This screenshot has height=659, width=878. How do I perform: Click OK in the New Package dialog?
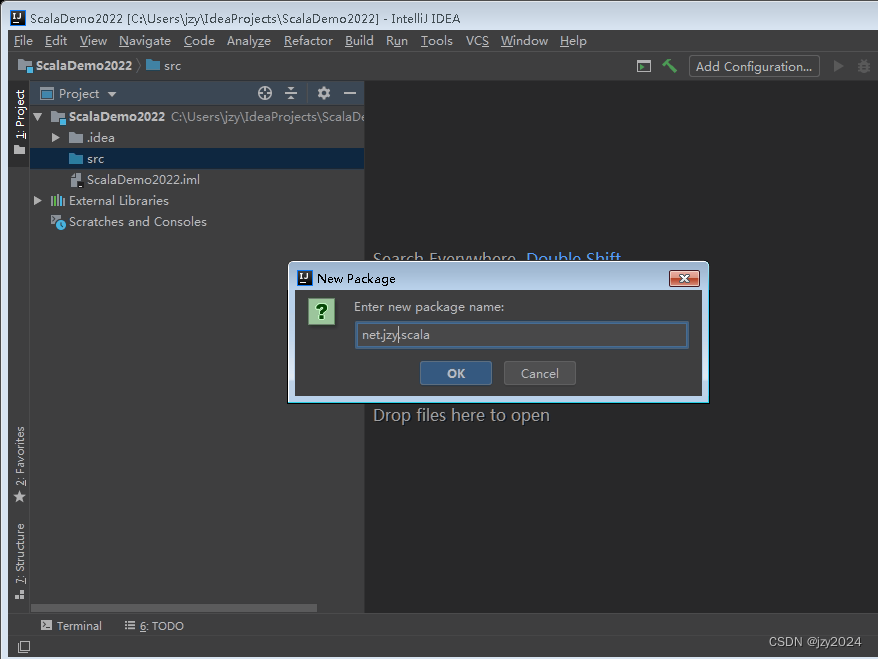point(455,373)
